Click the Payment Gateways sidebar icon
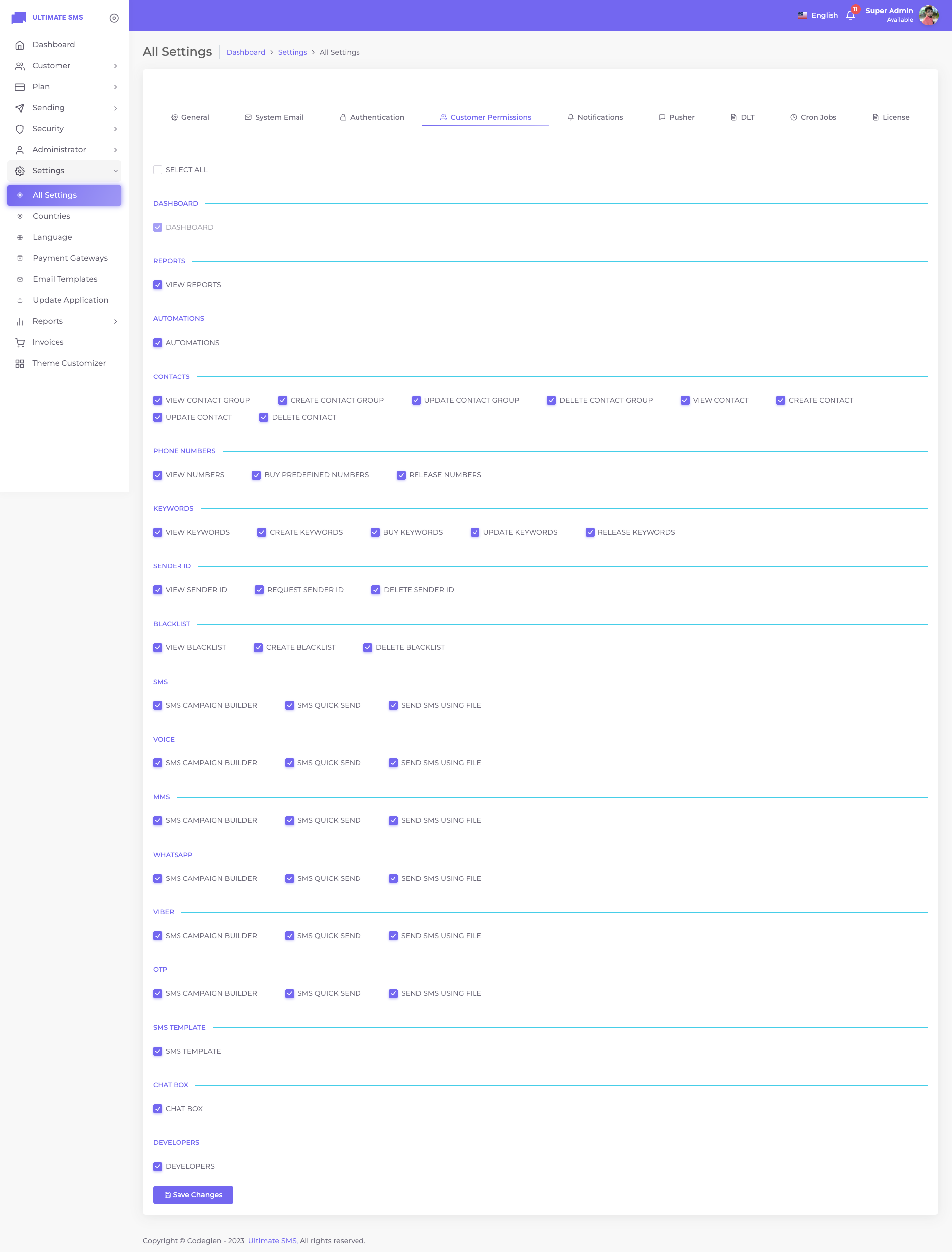This screenshot has height=1253, width=952. (20, 258)
